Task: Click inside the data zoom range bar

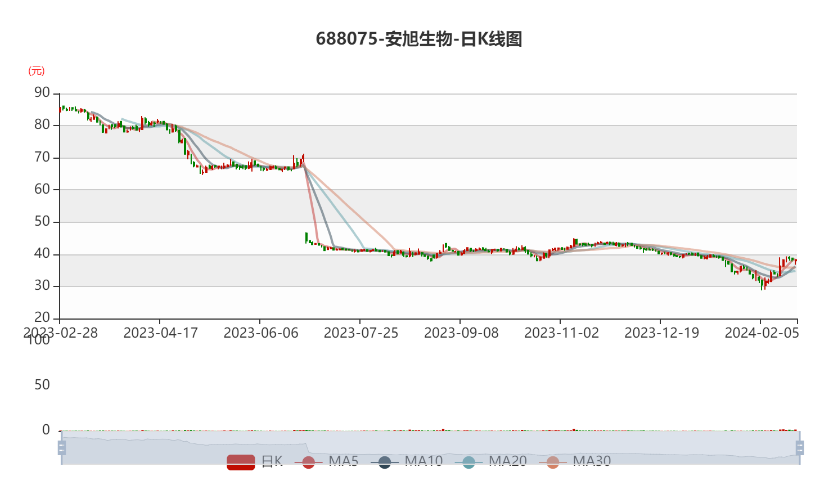Action: tap(430, 447)
